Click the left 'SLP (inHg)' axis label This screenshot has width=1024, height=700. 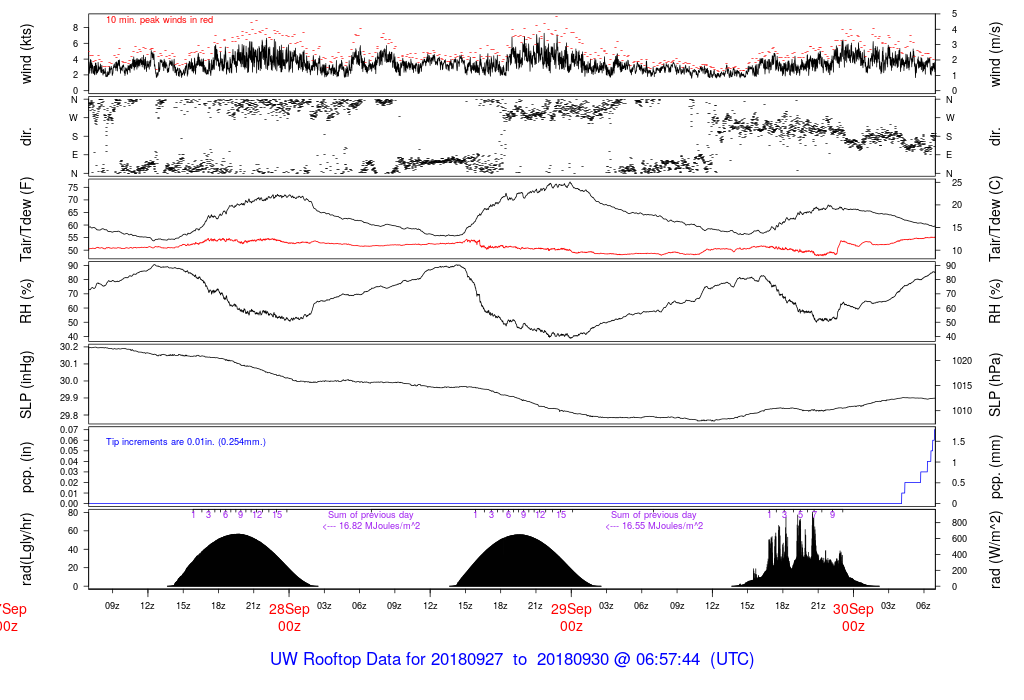(26, 385)
